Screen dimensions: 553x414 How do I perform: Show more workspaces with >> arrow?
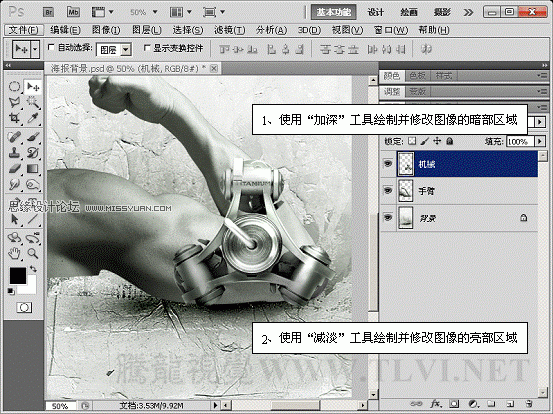click(x=468, y=13)
